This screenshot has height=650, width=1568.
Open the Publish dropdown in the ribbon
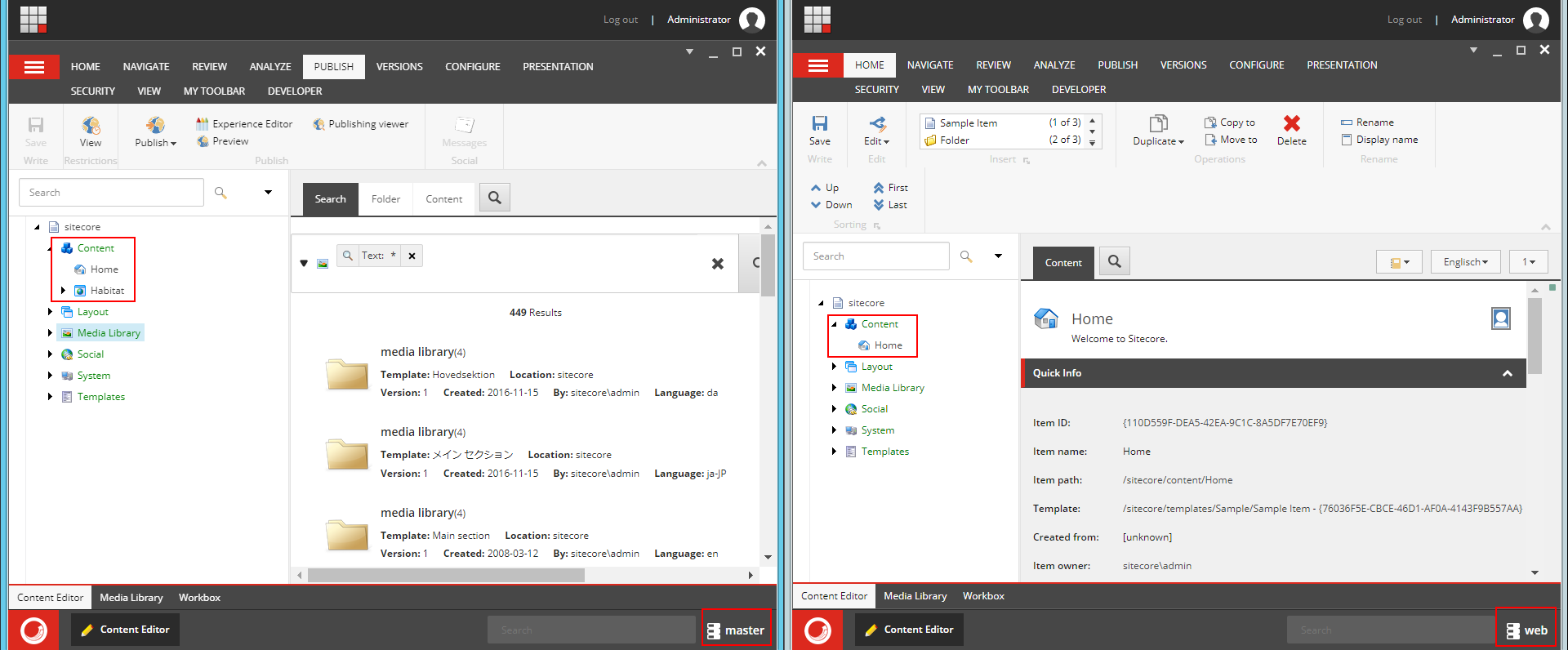tap(155, 131)
